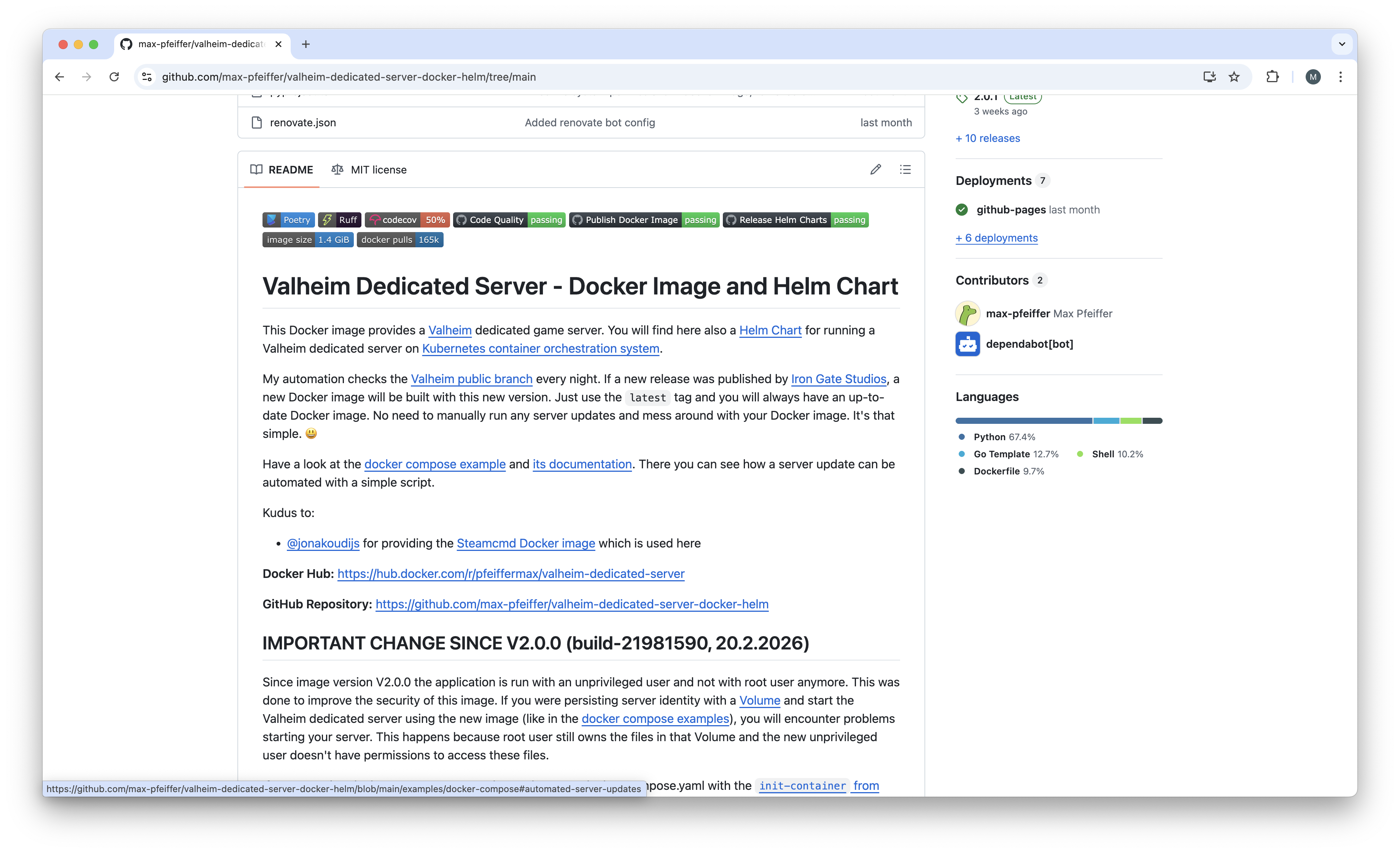The height and width of the screenshot is (853, 1400).
Task: Click the Ruff badge
Action: coord(339,220)
